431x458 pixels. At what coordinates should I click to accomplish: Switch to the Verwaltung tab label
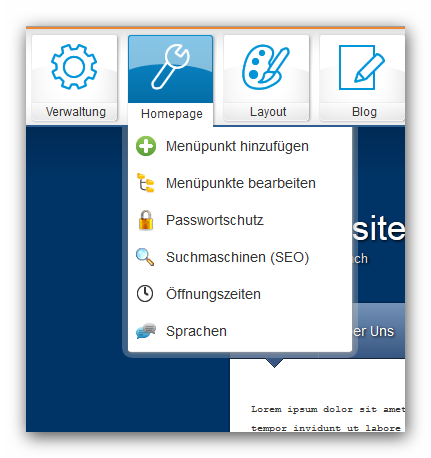76,112
